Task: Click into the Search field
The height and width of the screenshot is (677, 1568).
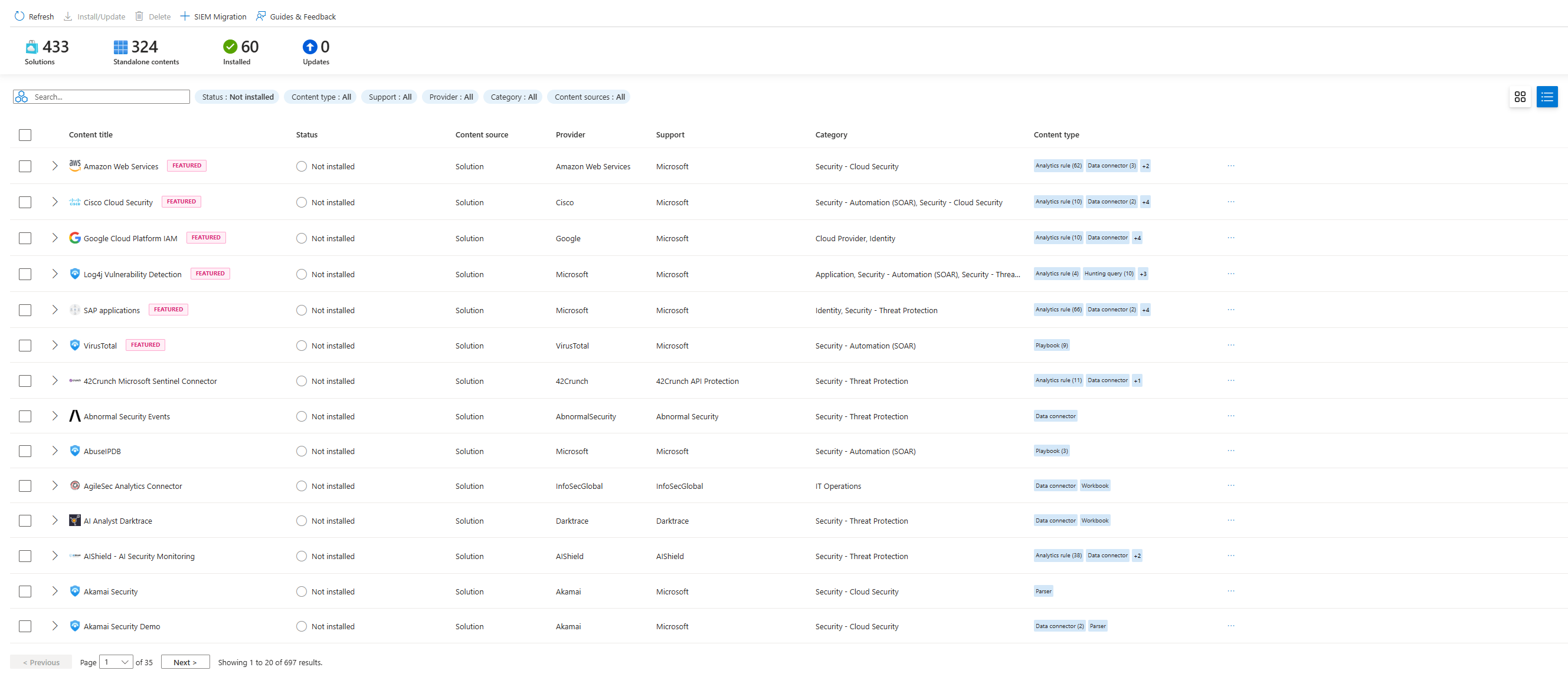Action: [x=110, y=97]
